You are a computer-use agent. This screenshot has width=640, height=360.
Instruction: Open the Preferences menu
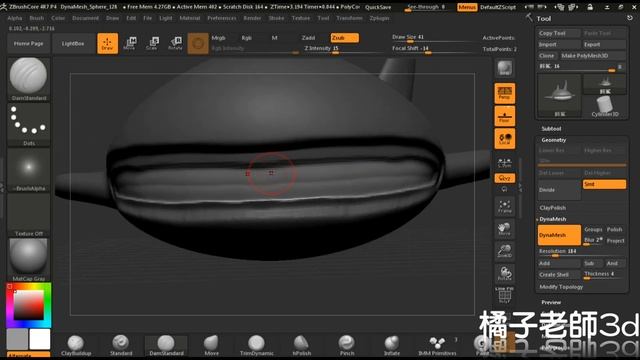222,18
